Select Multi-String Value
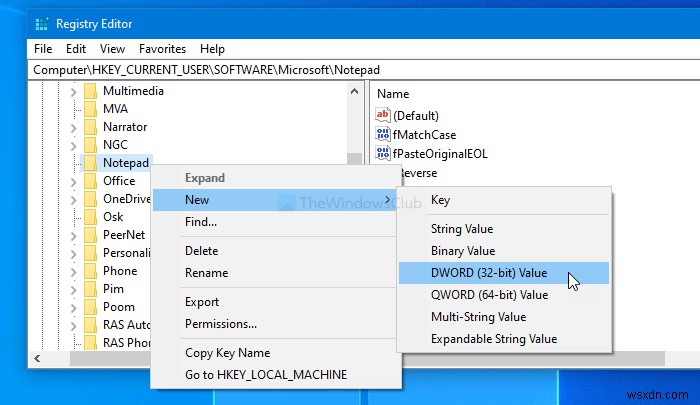The image size is (700, 405). (504, 317)
